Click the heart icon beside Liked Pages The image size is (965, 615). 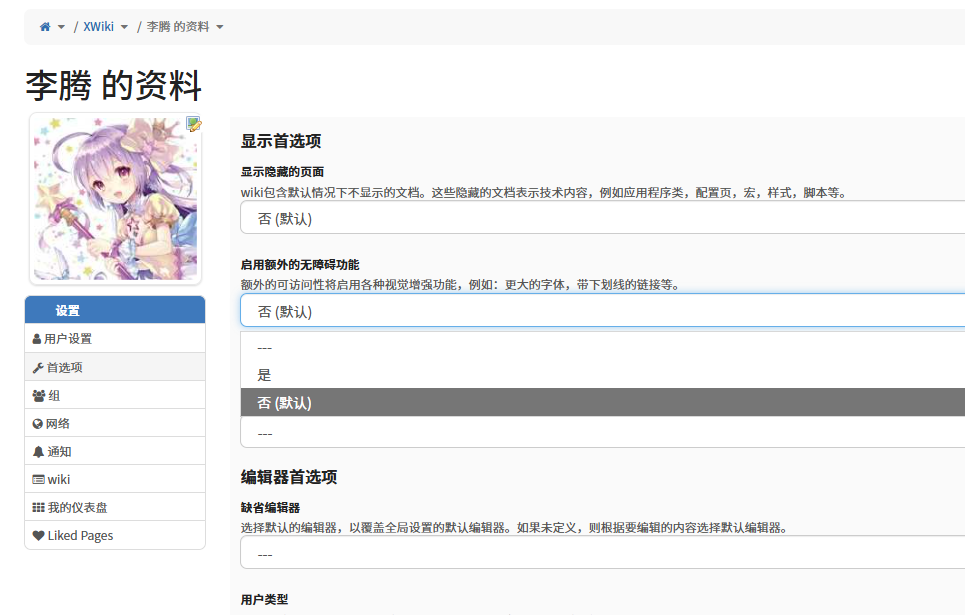(x=38, y=535)
